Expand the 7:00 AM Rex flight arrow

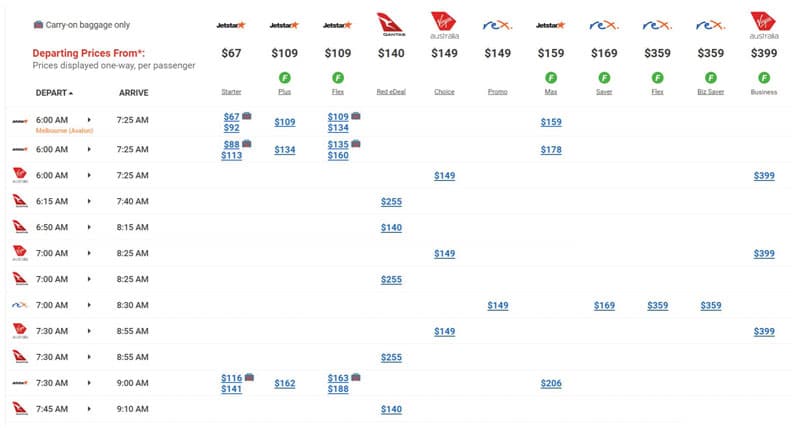pyautogui.click(x=89, y=305)
